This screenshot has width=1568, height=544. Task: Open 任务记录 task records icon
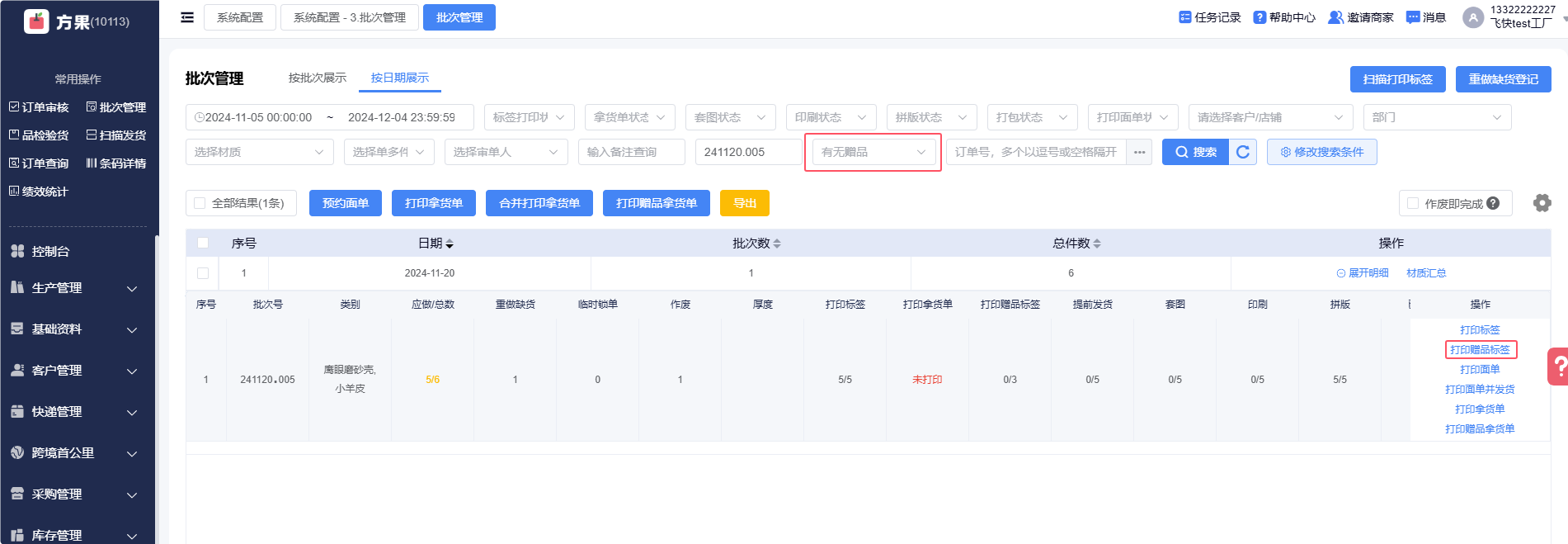coord(1185,17)
